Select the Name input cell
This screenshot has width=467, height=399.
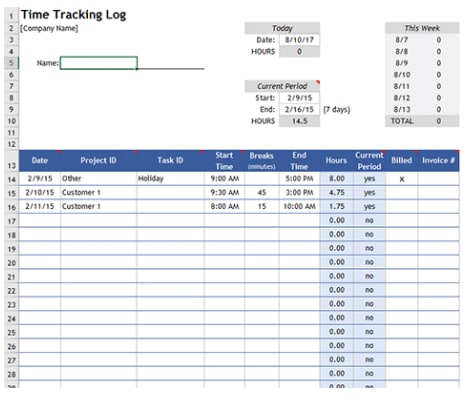[99, 63]
